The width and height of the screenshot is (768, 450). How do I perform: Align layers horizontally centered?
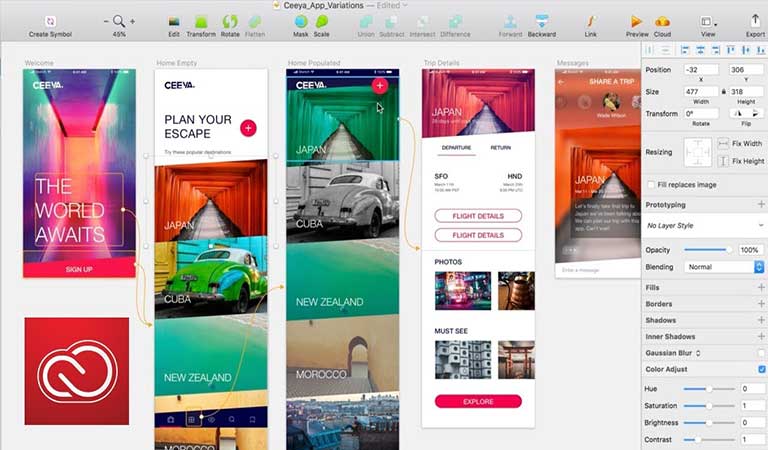(700, 50)
